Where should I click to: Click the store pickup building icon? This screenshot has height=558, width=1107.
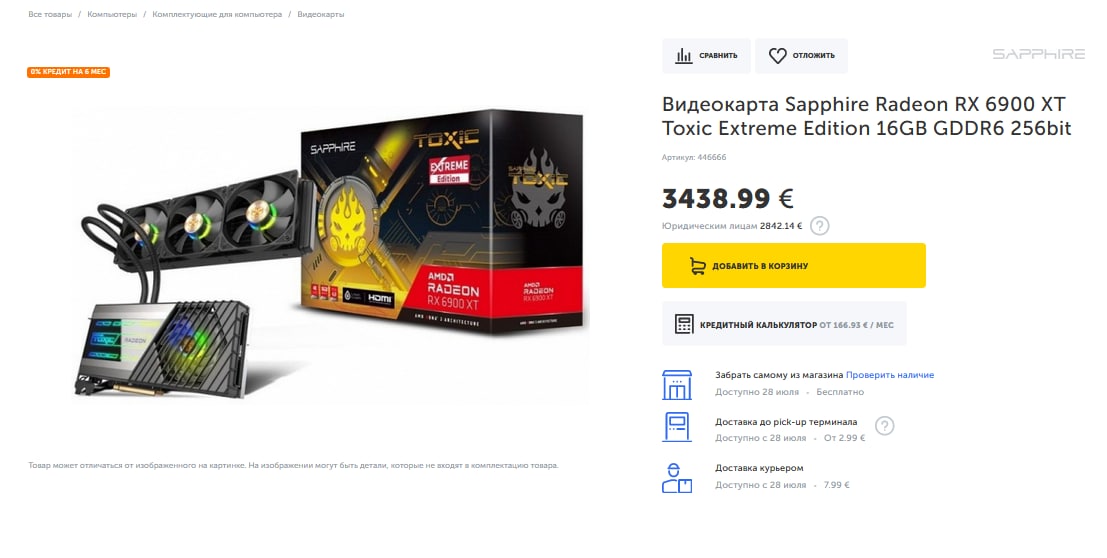point(676,385)
